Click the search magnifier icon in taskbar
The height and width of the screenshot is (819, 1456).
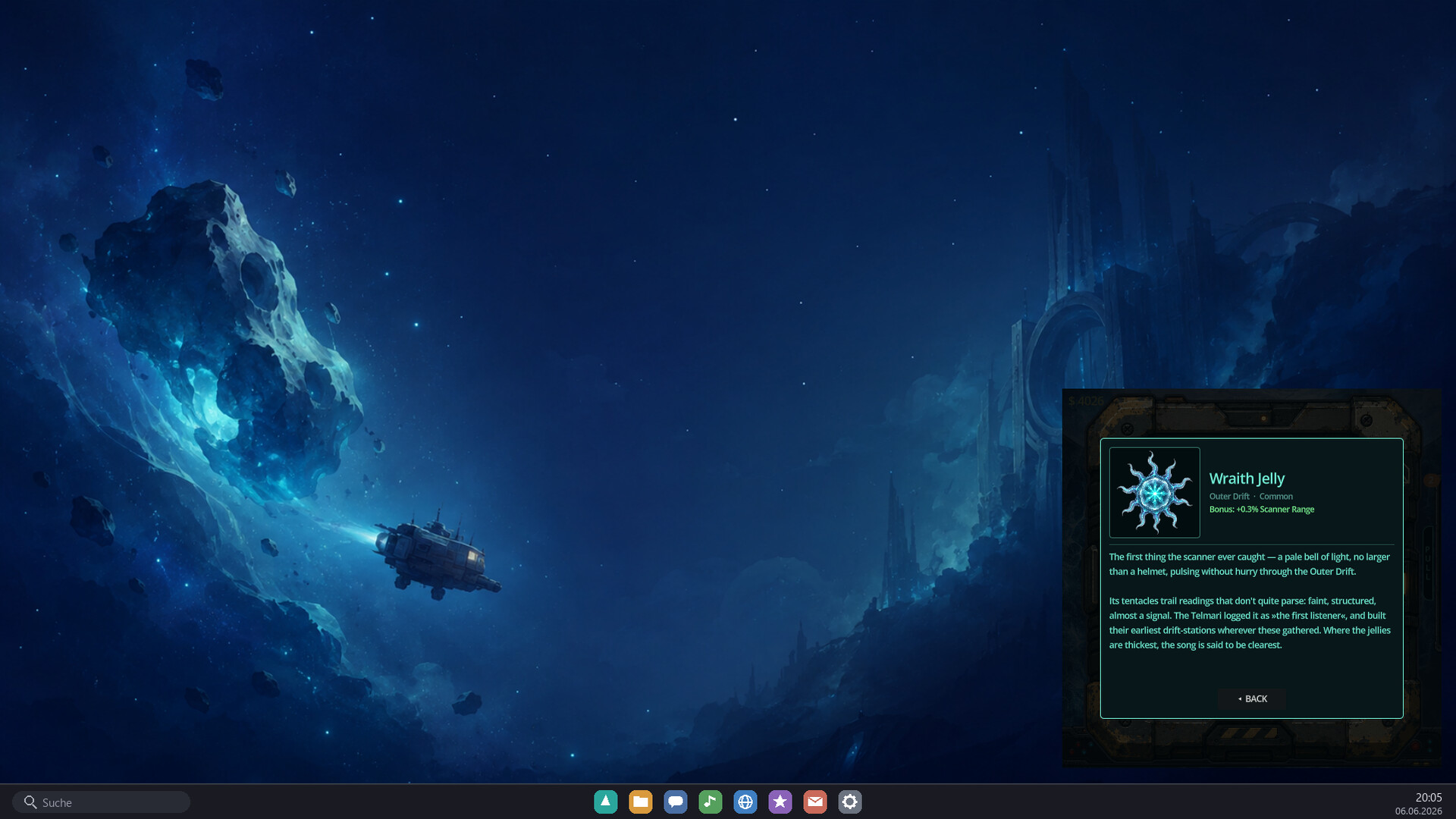tap(30, 802)
